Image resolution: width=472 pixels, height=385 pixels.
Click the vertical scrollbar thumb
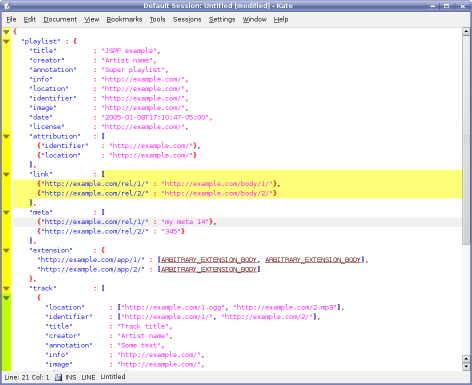(x=466, y=140)
